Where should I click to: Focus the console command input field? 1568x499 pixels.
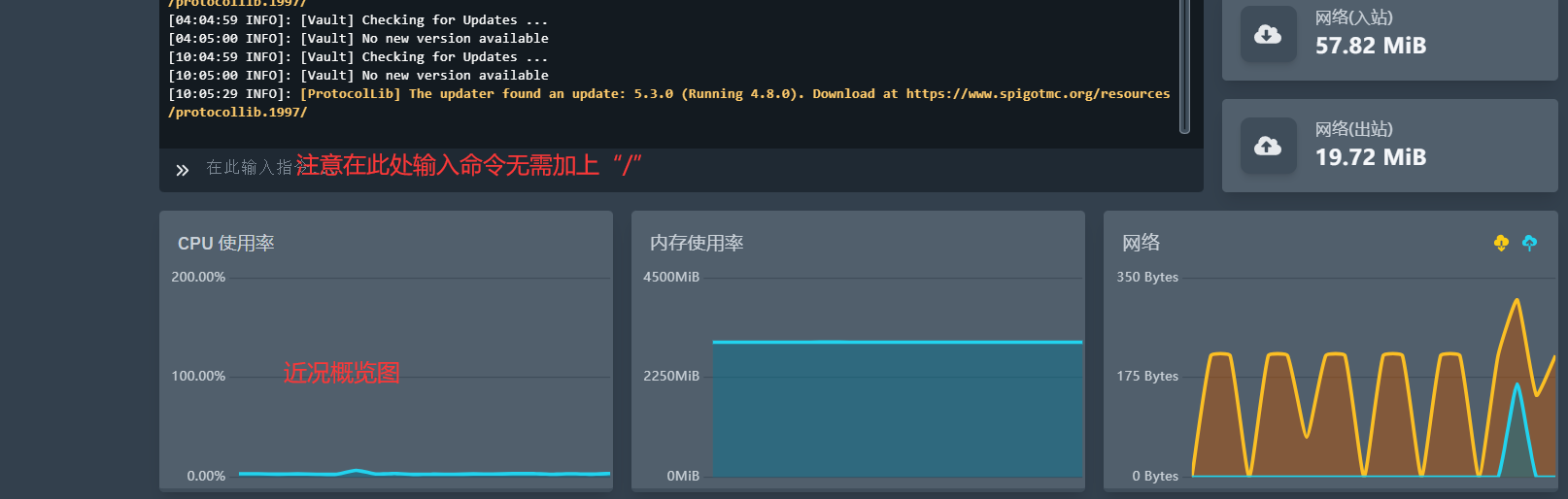tap(680, 168)
